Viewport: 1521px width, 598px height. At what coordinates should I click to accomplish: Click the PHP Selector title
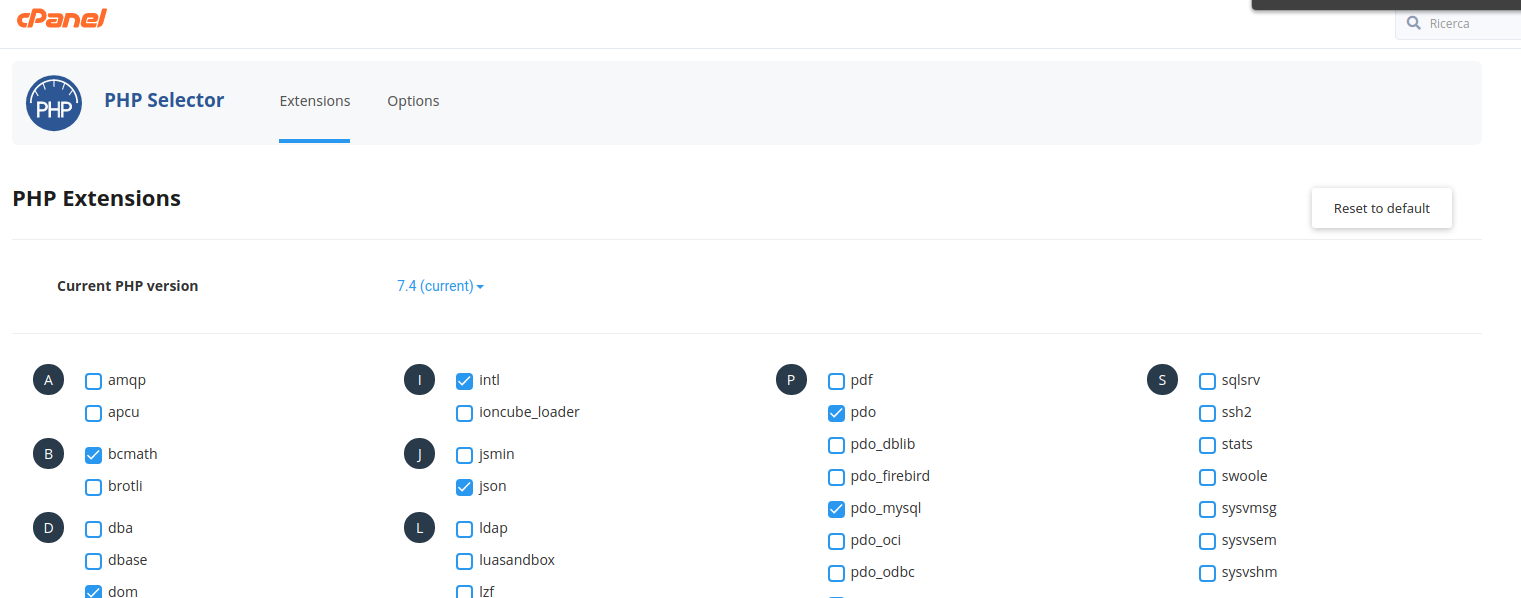[164, 100]
